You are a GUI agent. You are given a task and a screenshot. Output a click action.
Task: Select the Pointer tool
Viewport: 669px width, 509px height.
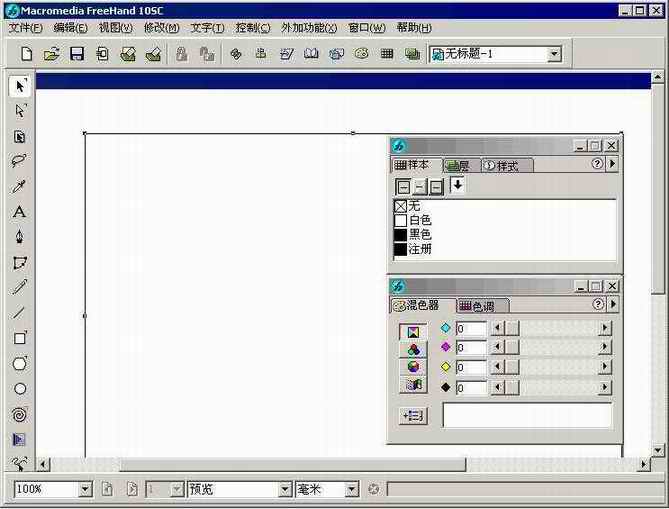click(20, 86)
